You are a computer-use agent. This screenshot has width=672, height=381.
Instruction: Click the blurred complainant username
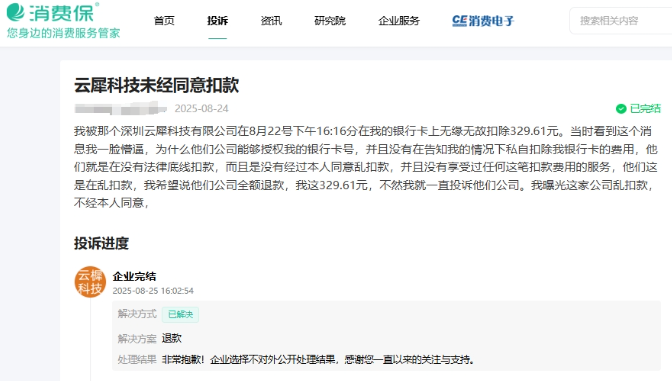[x=121, y=108]
